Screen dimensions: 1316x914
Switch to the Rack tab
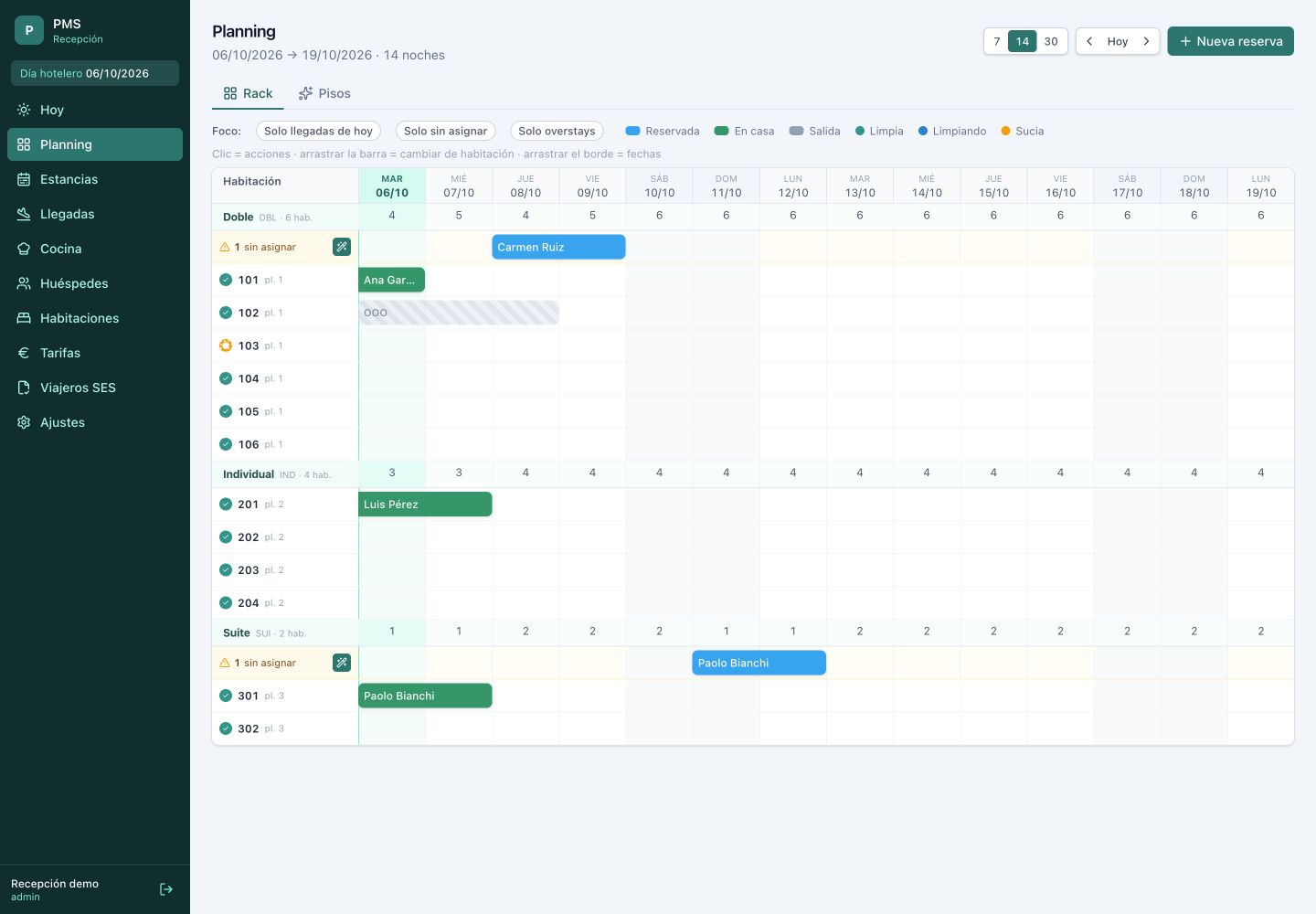pos(248,93)
